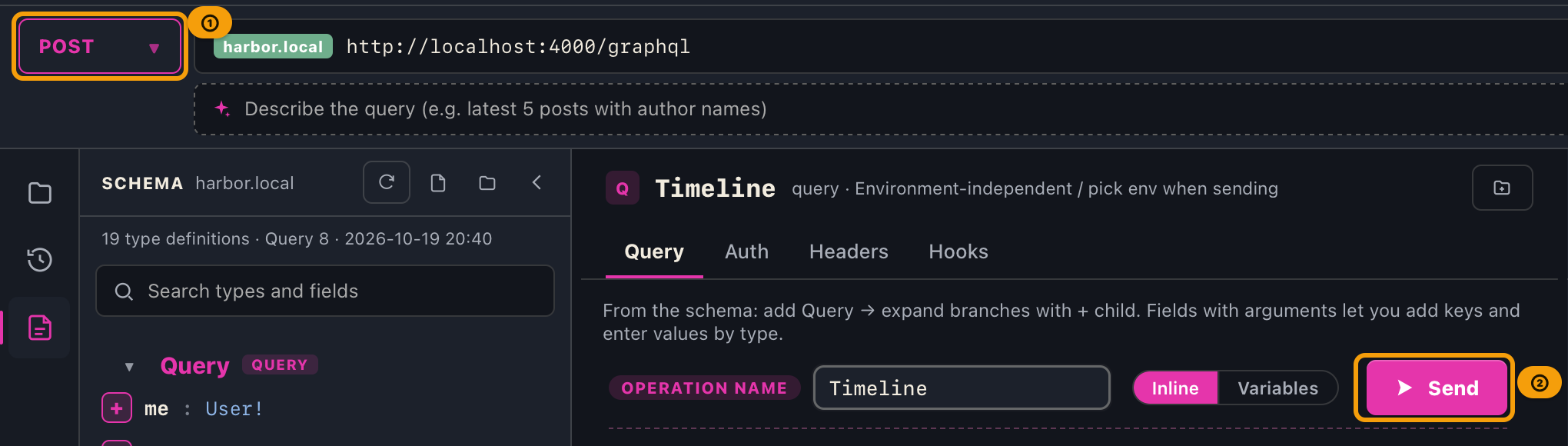This screenshot has height=446, width=1568.
Task: Switch to the Hooks tab
Action: click(958, 252)
